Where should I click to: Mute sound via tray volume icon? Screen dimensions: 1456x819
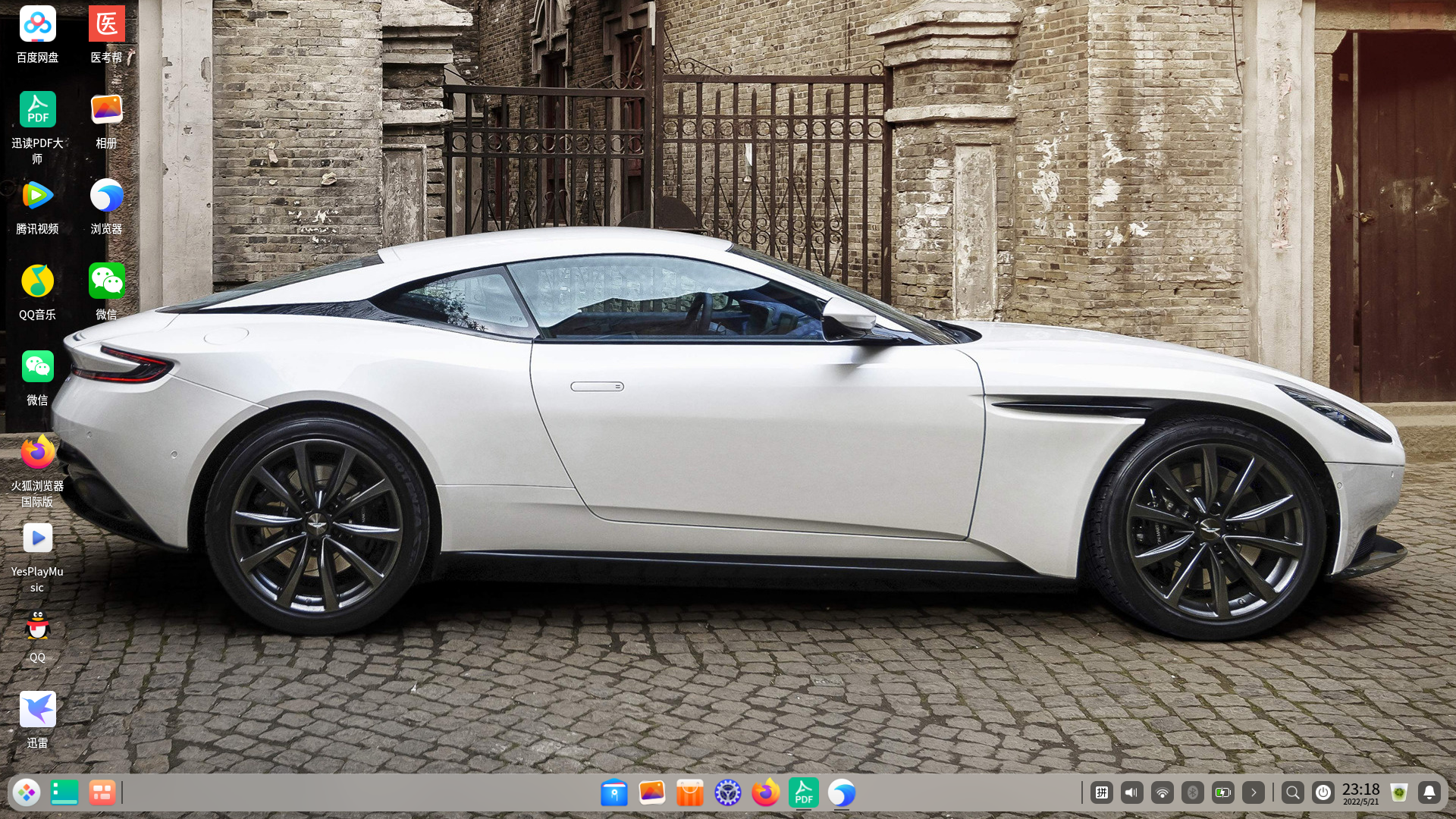click(1131, 793)
